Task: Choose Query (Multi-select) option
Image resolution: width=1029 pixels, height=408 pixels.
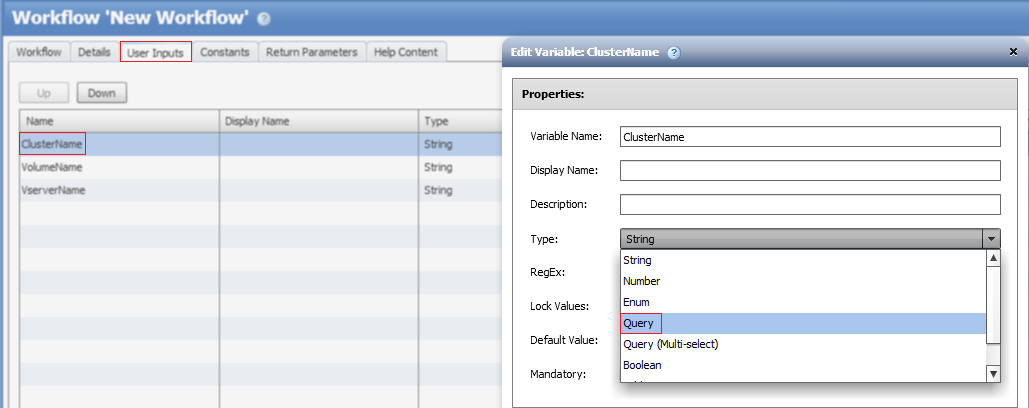Action: (670, 344)
